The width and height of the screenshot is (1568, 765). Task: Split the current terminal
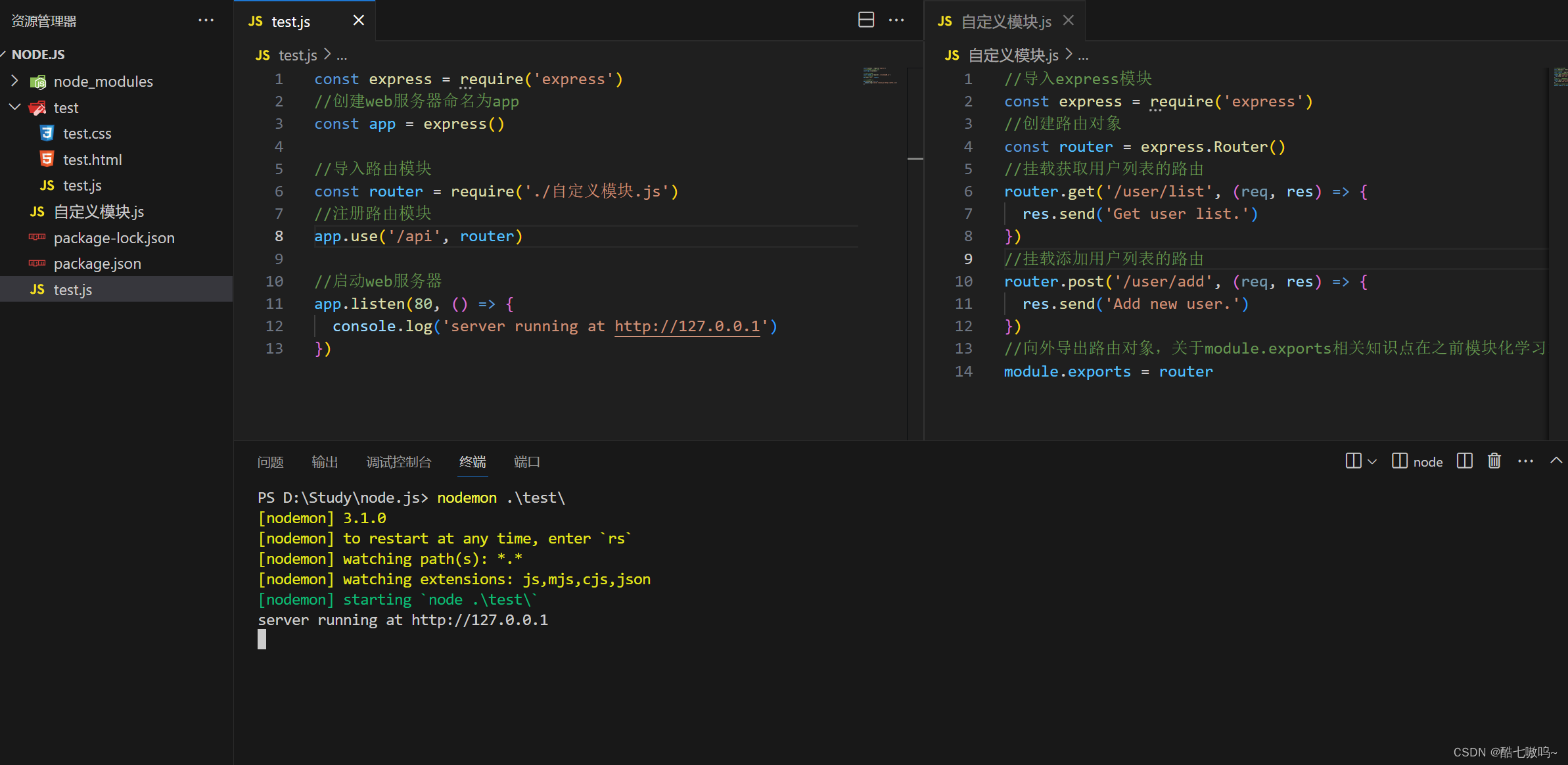click(x=1465, y=461)
